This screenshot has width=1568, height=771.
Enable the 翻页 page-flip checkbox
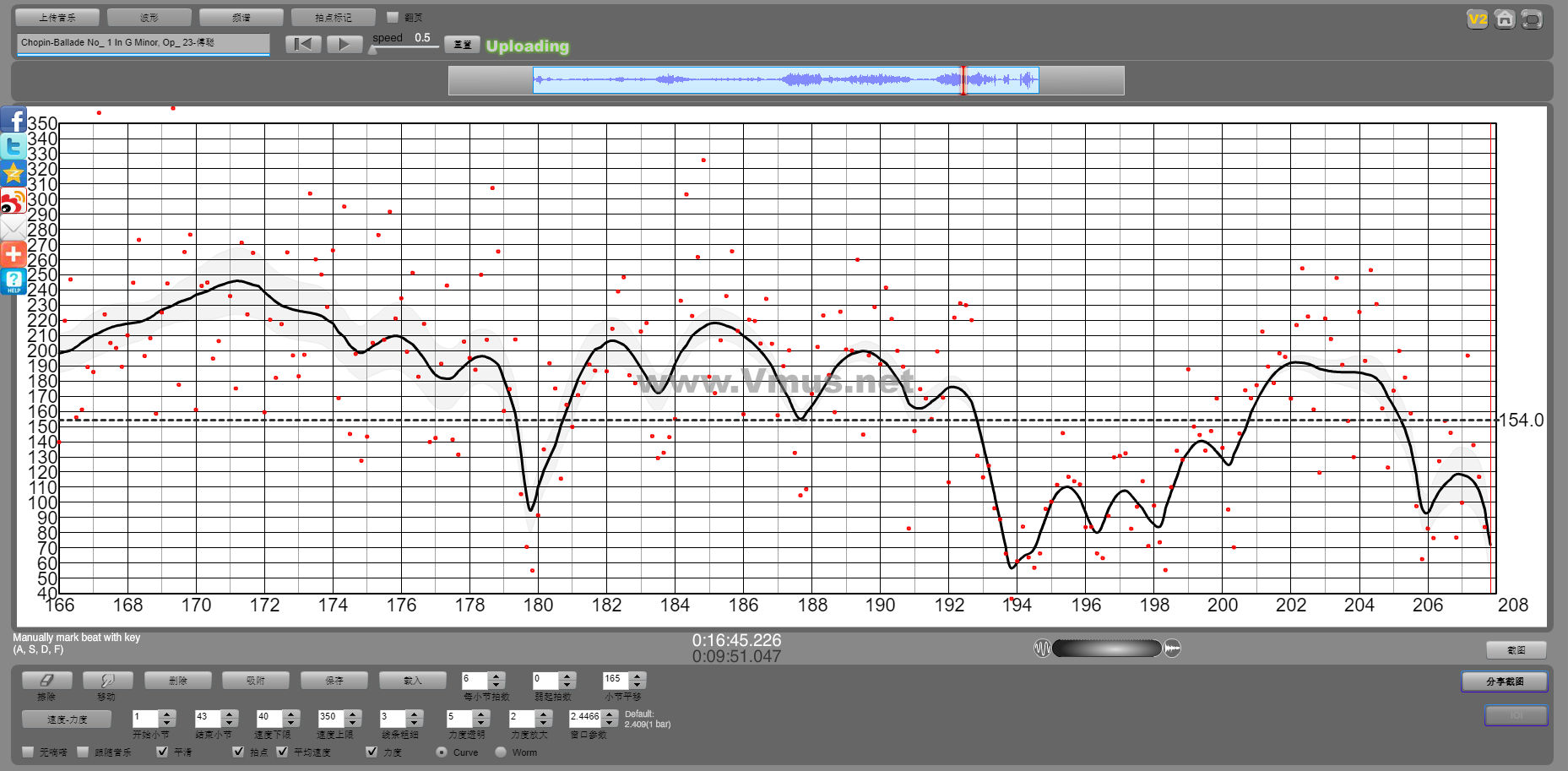[392, 17]
